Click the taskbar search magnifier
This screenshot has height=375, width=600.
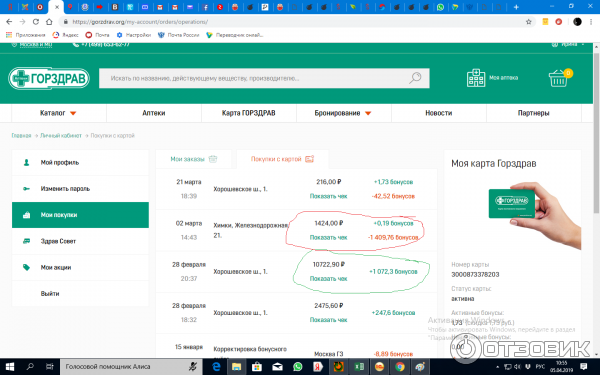pyautogui.click(x=30, y=367)
